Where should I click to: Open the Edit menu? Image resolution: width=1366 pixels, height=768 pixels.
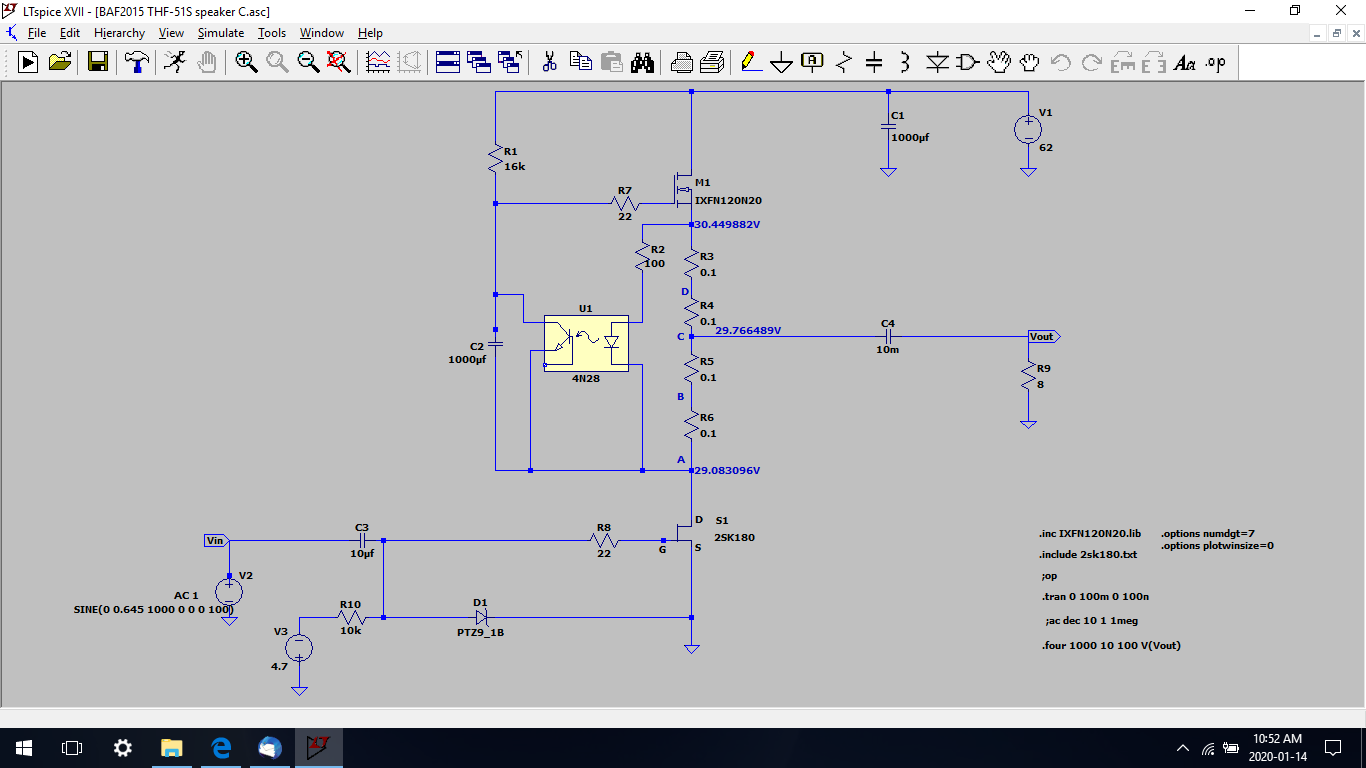[70, 33]
